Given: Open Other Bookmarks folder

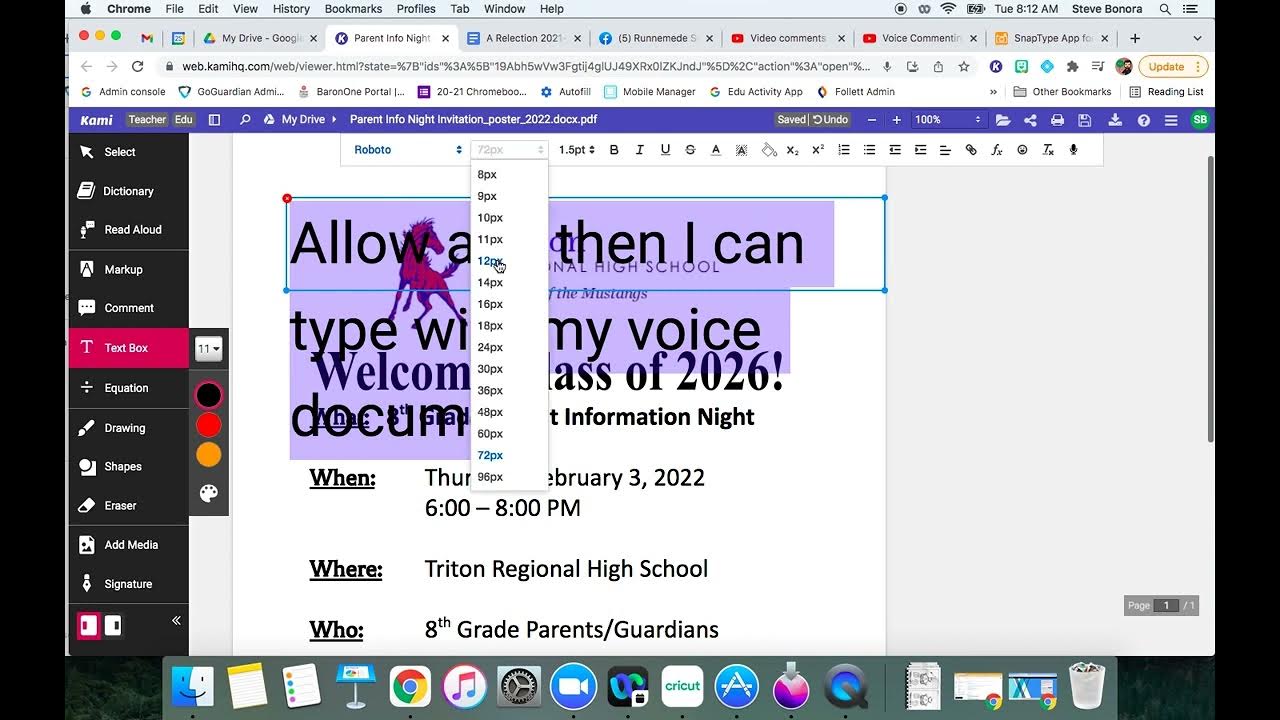Looking at the screenshot, I should 1062,92.
